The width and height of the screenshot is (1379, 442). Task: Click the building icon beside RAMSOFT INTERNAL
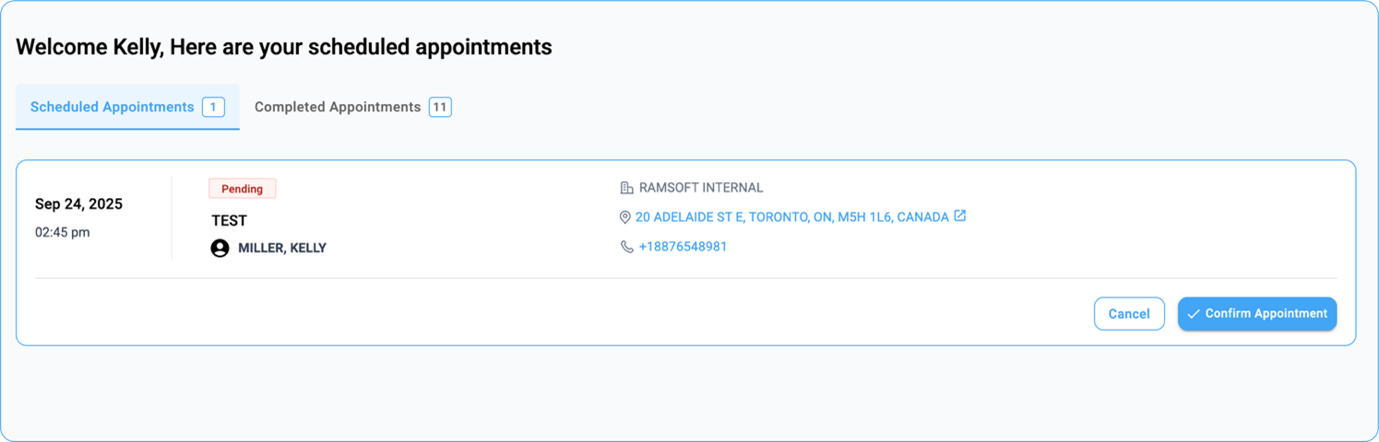pyautogui.click(x=627, y=187)
